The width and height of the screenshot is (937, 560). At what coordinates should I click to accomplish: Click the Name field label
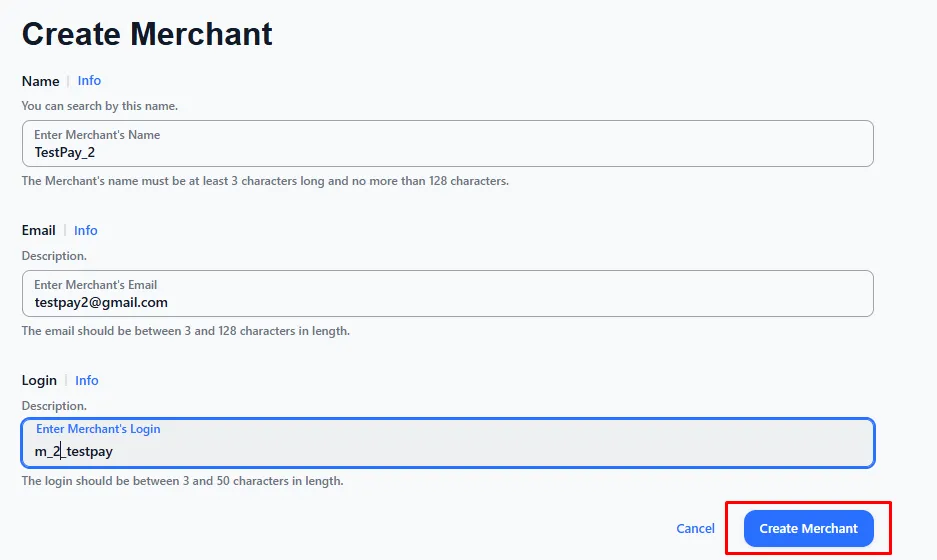[x=40, y=81]
